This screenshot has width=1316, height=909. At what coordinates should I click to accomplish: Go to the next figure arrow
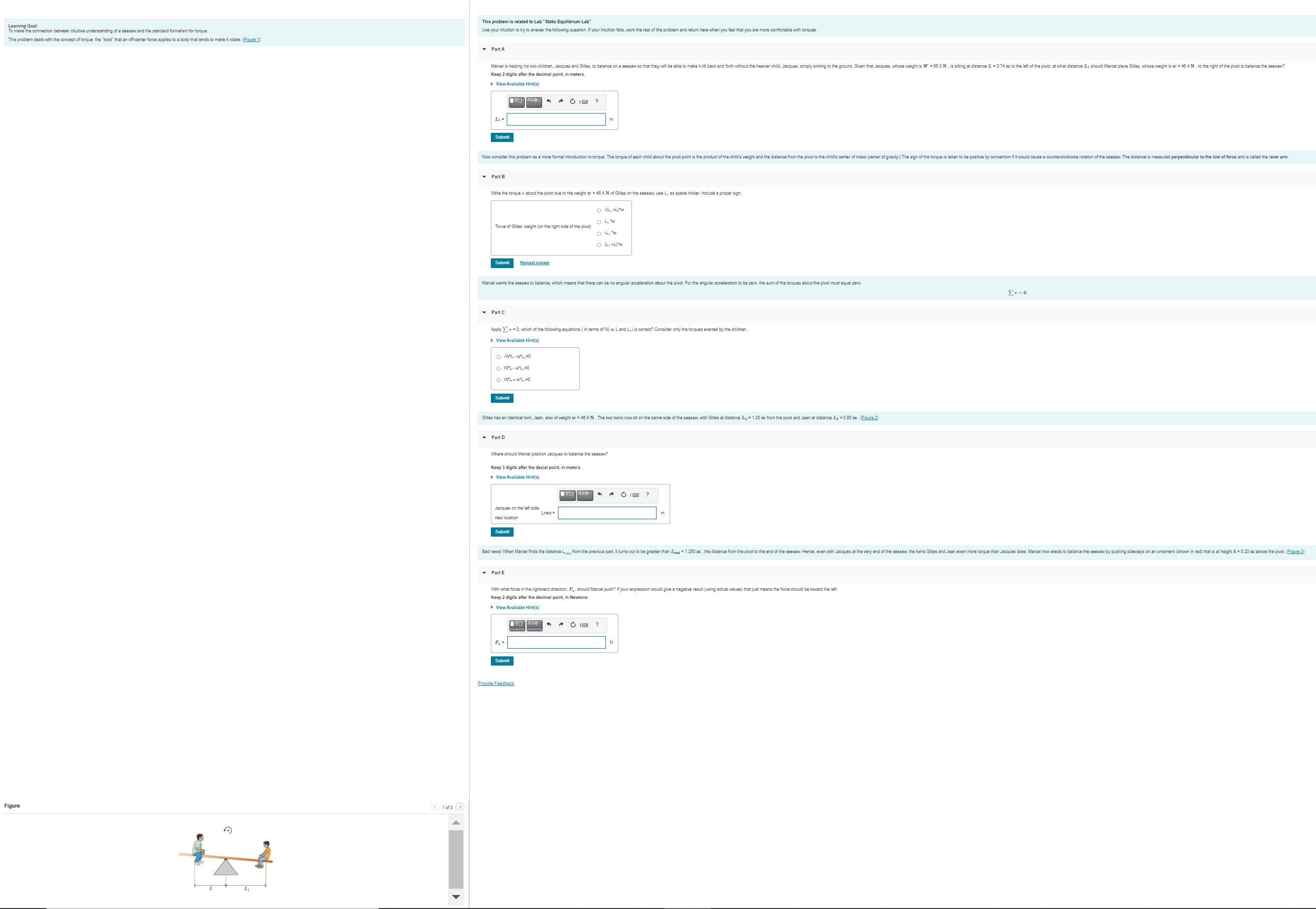[x=460, y=807]
